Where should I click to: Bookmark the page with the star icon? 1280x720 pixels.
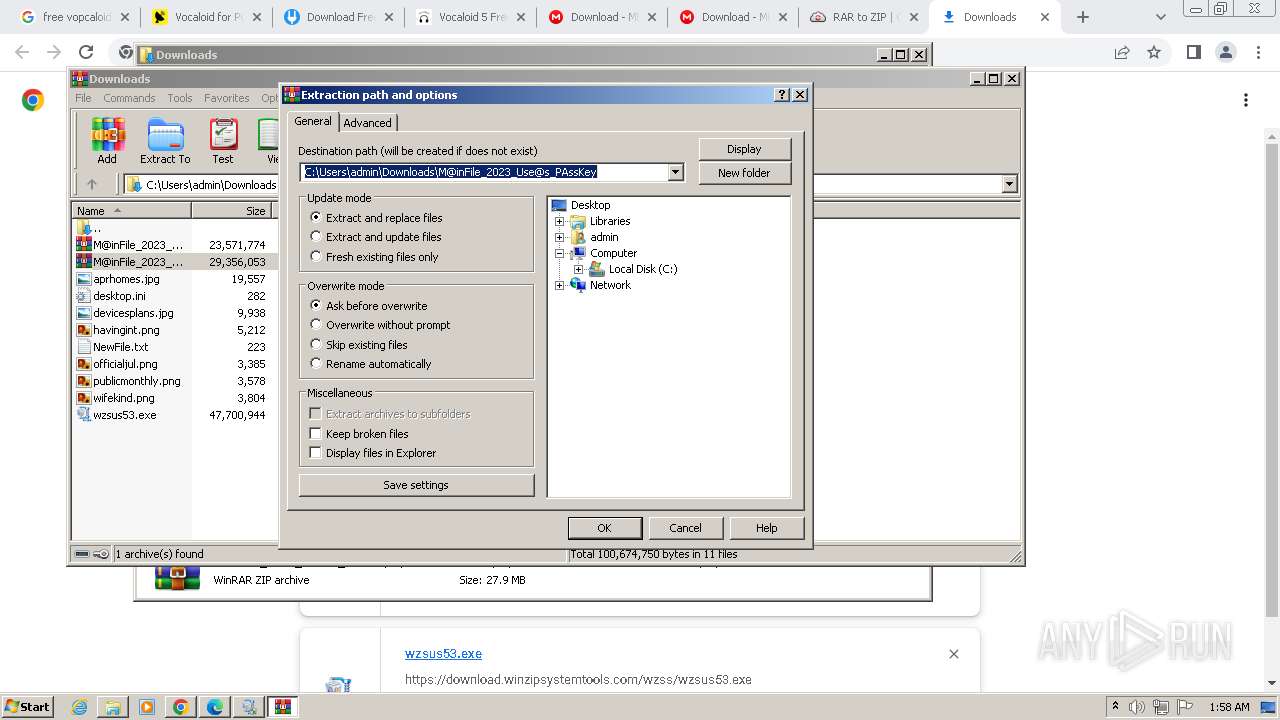click(1154, 53)
